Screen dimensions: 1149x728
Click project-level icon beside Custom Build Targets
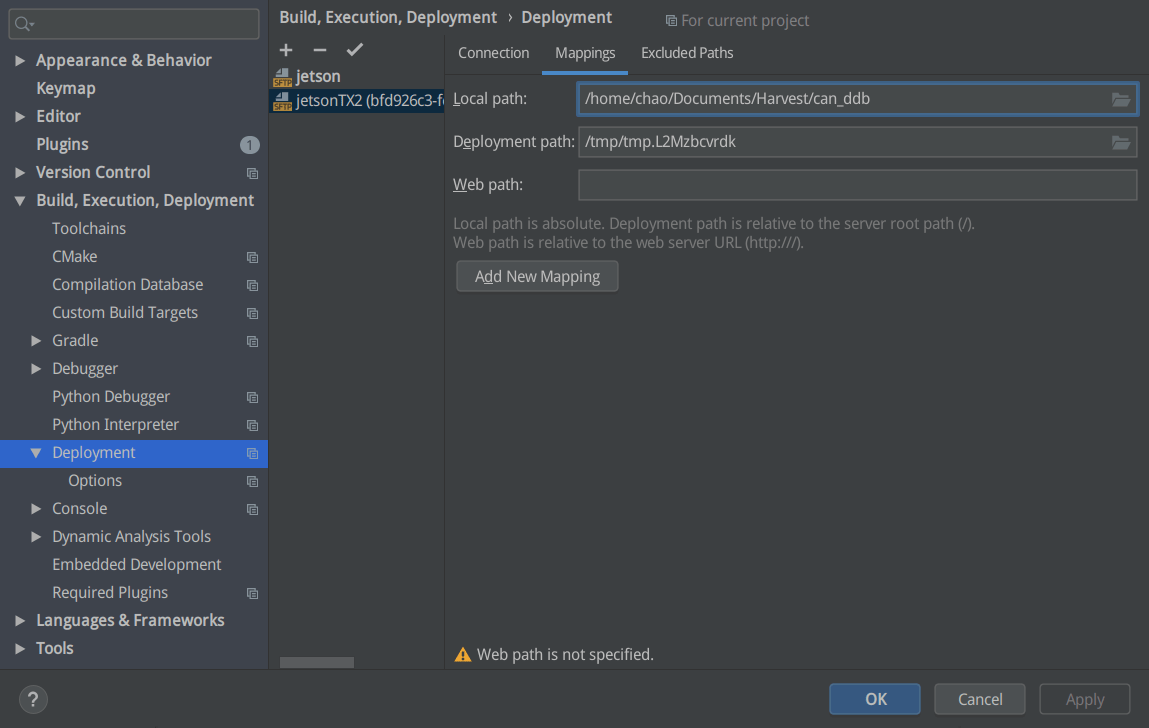click(x=252, y=313)
